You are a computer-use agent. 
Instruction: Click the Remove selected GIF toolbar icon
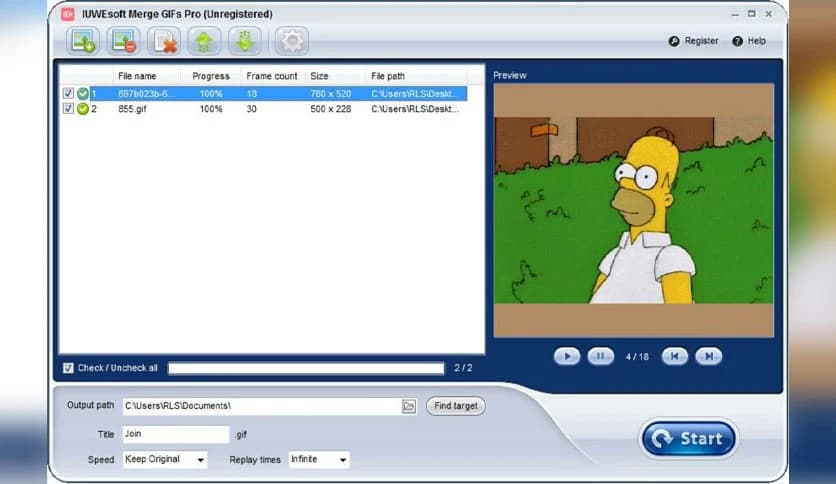[123, 41]
